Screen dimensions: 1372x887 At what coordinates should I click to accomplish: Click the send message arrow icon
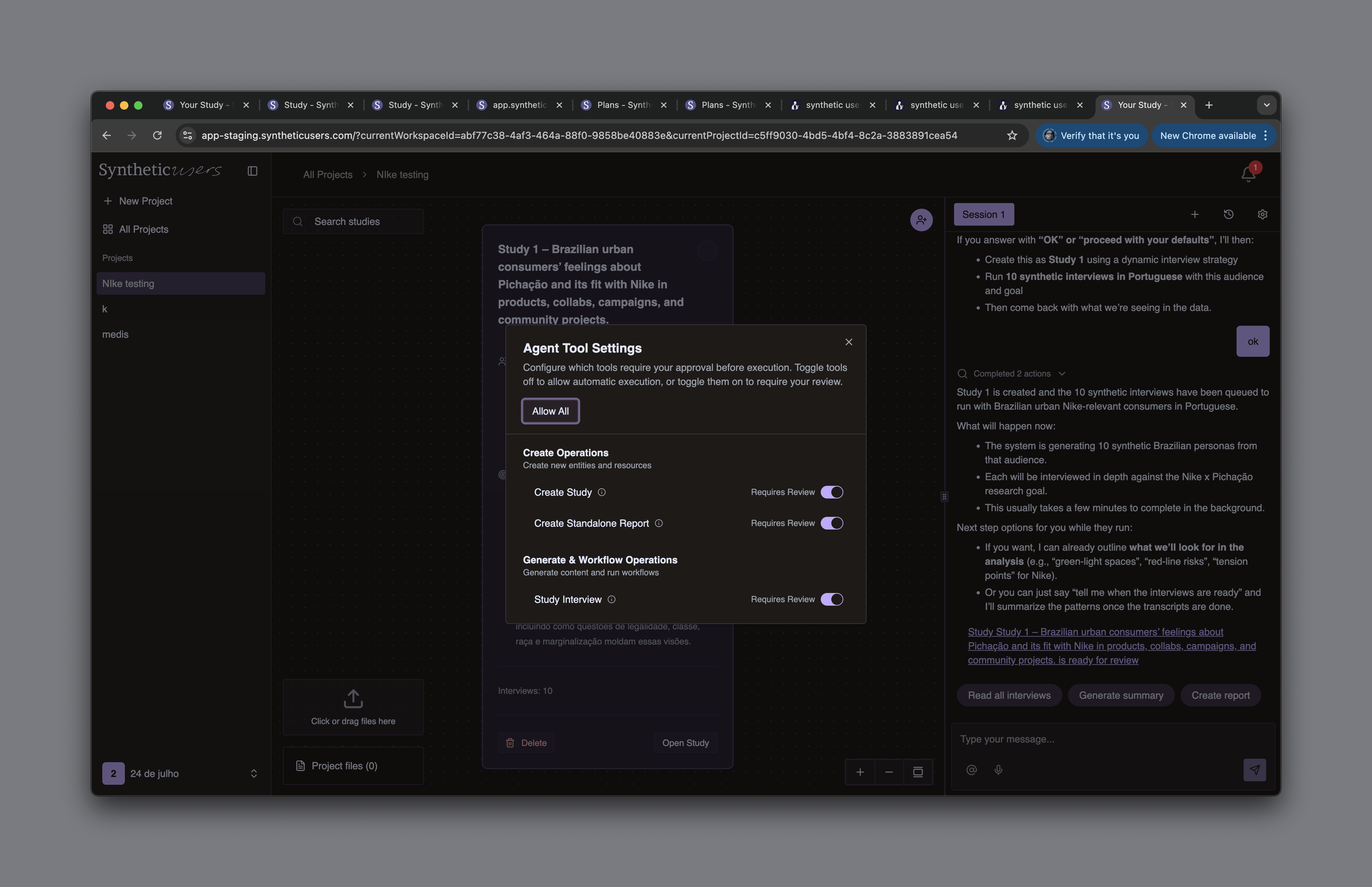[1255, 770]
